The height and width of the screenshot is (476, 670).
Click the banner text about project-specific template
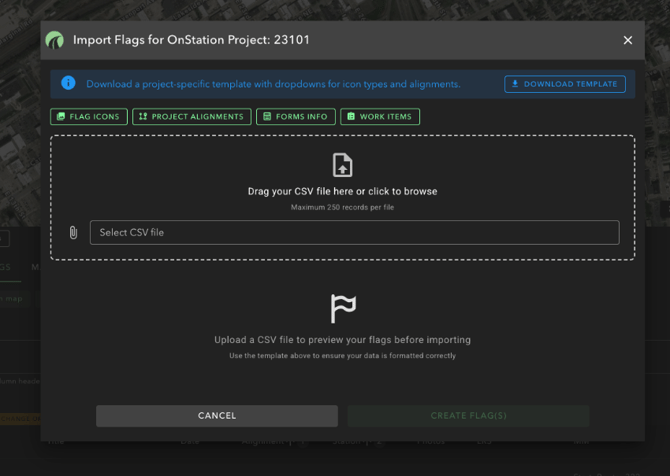coord(273,84)
